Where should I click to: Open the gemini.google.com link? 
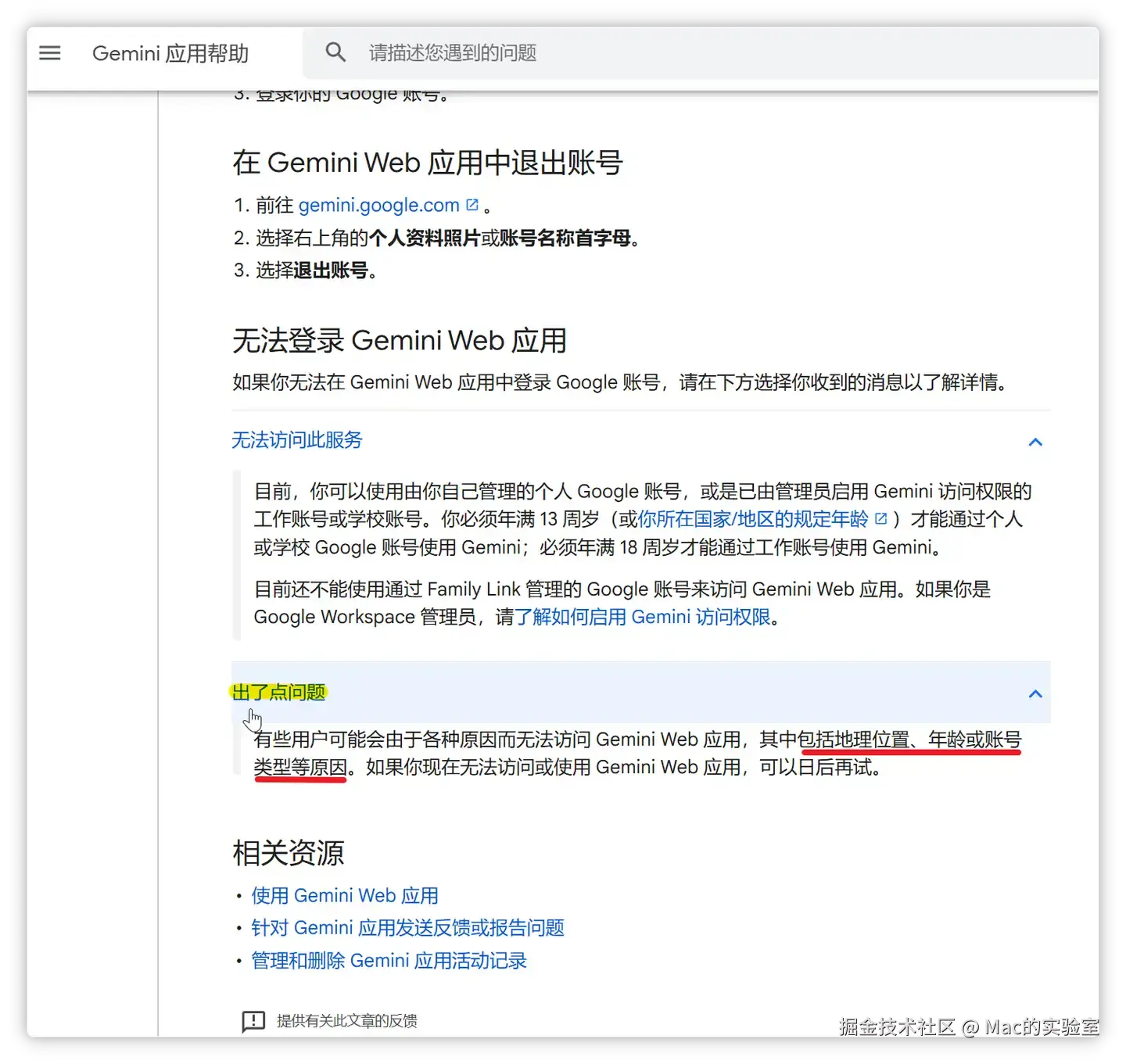pyautogui.click(x=379, y=206)
